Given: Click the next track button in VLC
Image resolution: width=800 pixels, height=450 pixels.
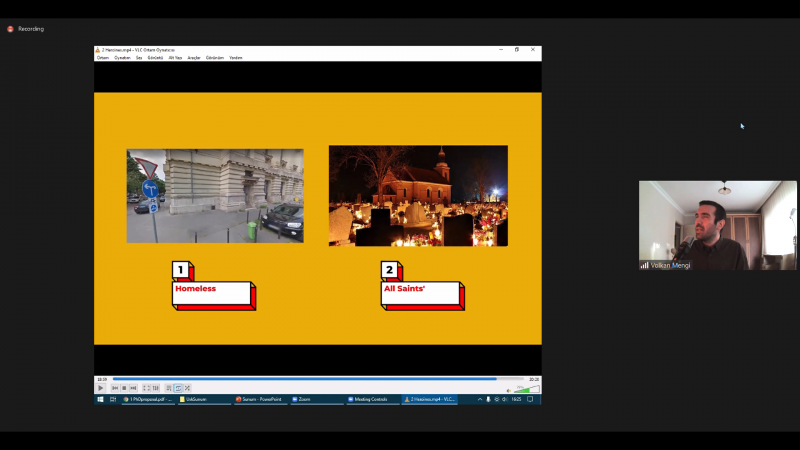Looking at the screenshot, I should click(x=133, y=388).
